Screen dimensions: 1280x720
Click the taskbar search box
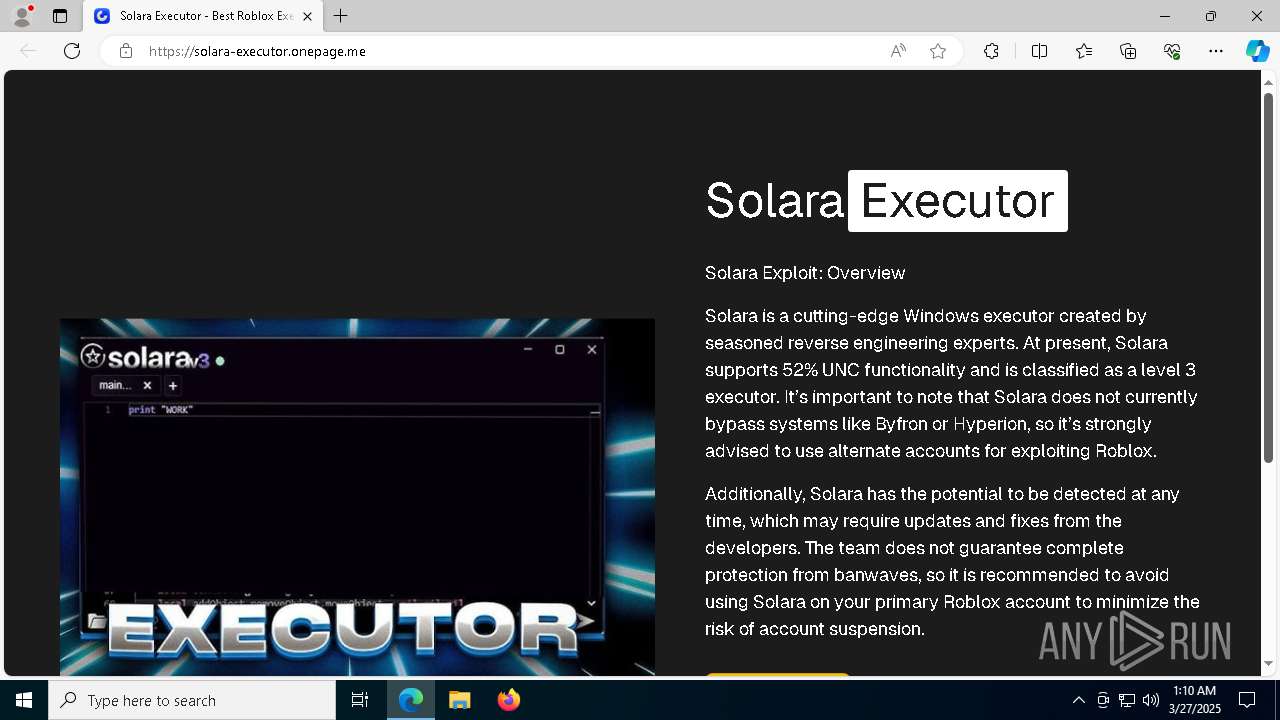tap(192, 700)
